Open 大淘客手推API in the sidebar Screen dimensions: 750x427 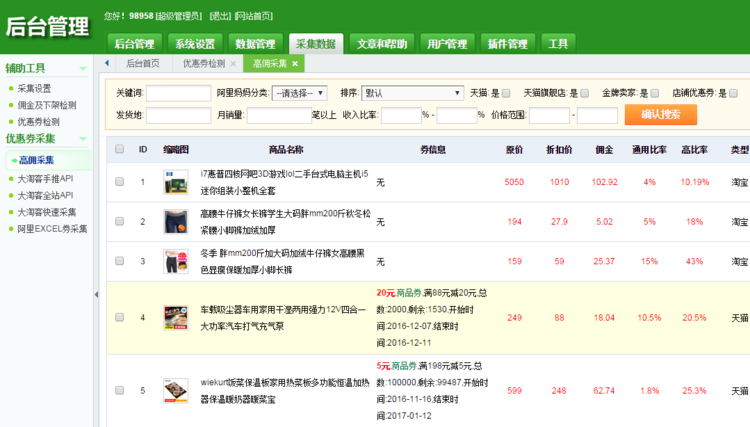click(x=45, y=179)
